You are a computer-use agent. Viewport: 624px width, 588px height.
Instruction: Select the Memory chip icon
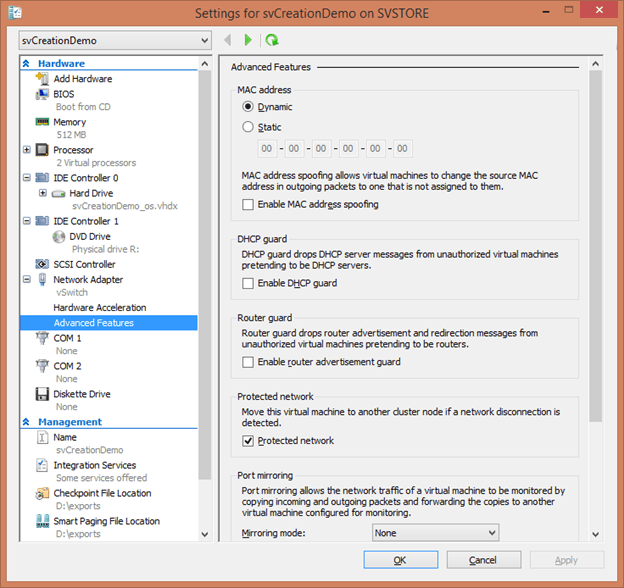tap(43, 122)
